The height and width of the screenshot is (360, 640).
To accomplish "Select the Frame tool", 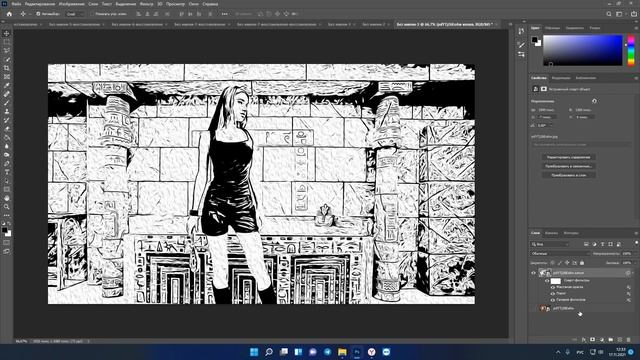I will click(x=7, y=76).
